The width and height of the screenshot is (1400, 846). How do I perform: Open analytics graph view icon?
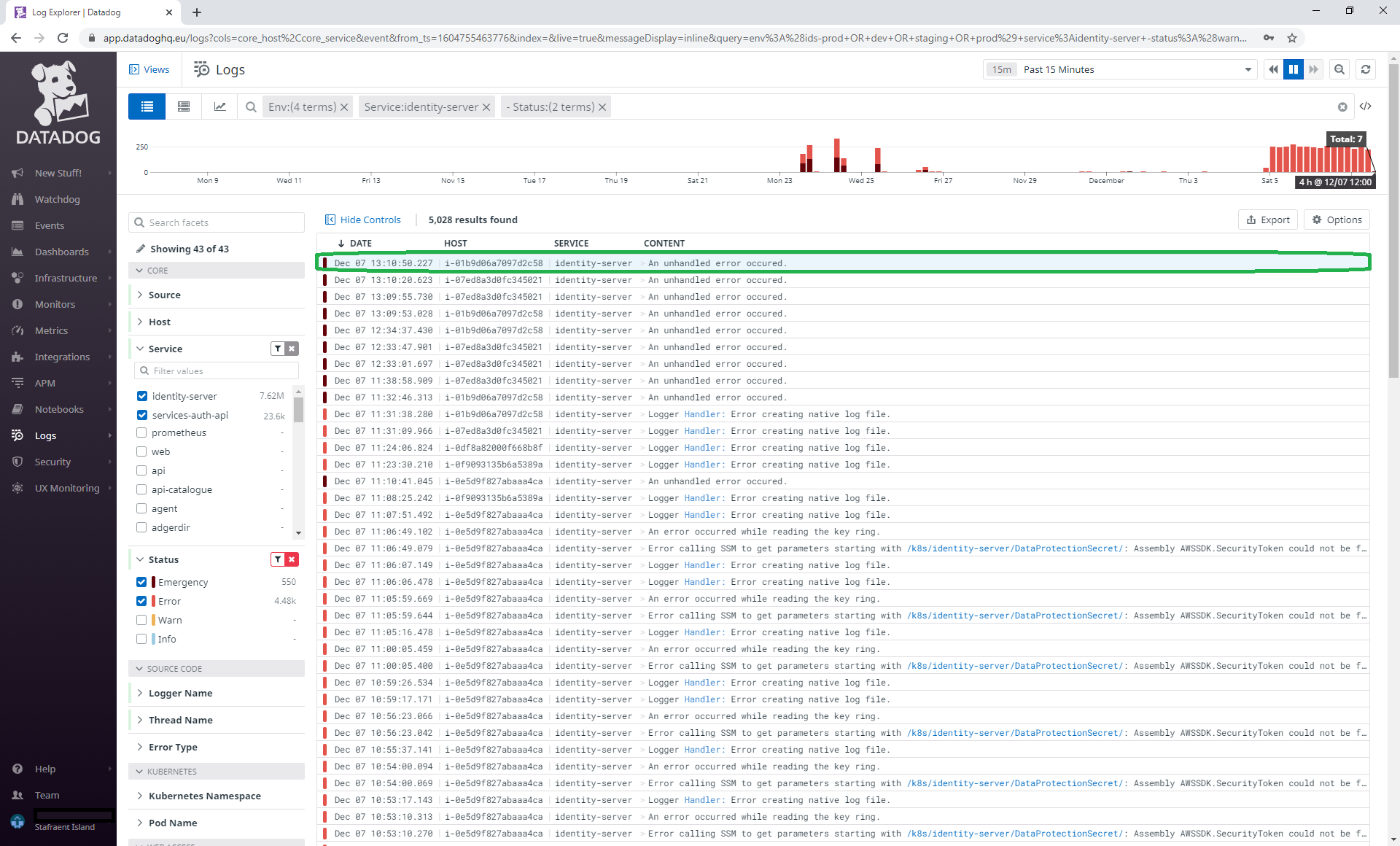point(219,106)
